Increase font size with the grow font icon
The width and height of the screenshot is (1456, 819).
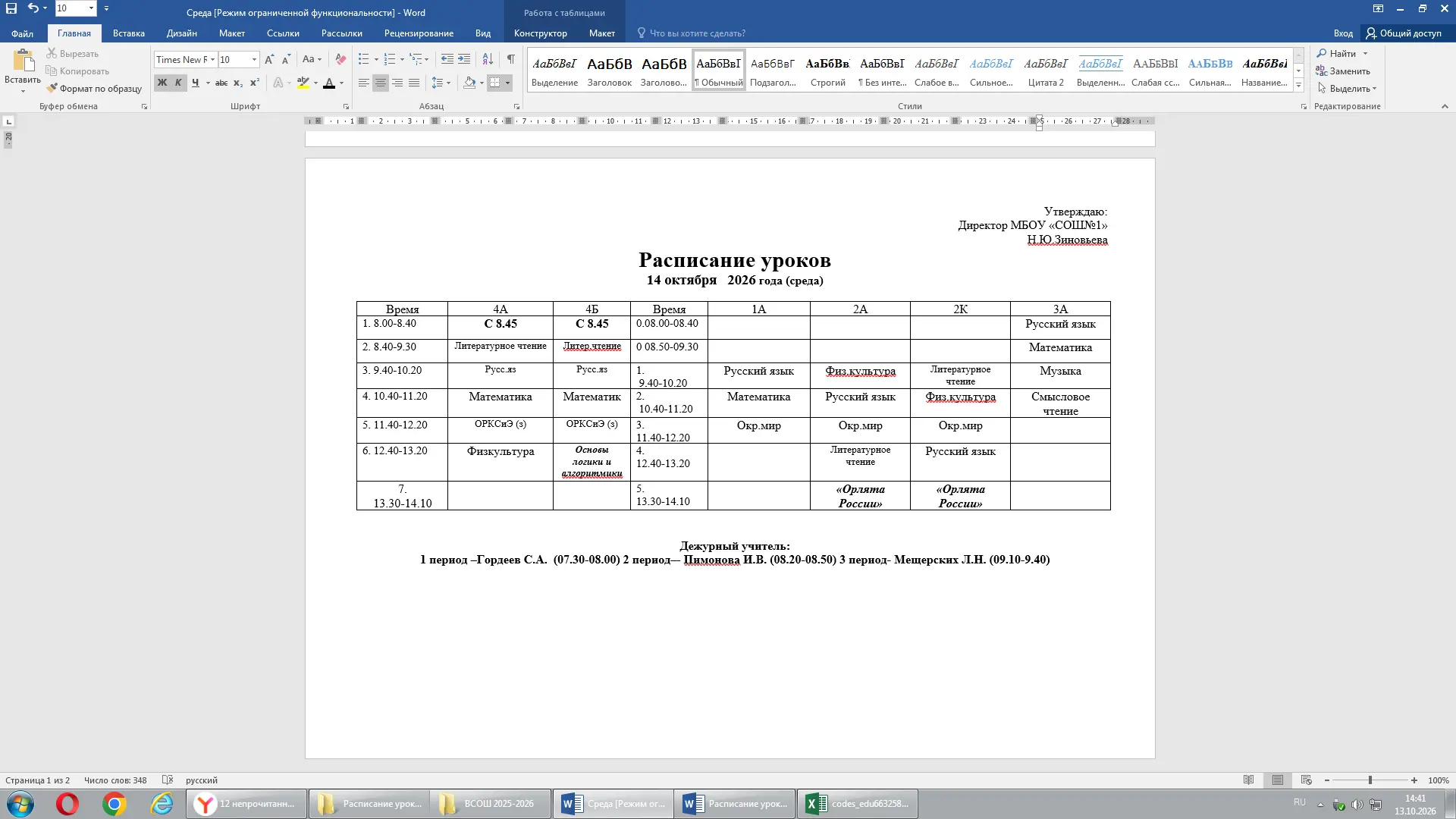pos(269,59)
